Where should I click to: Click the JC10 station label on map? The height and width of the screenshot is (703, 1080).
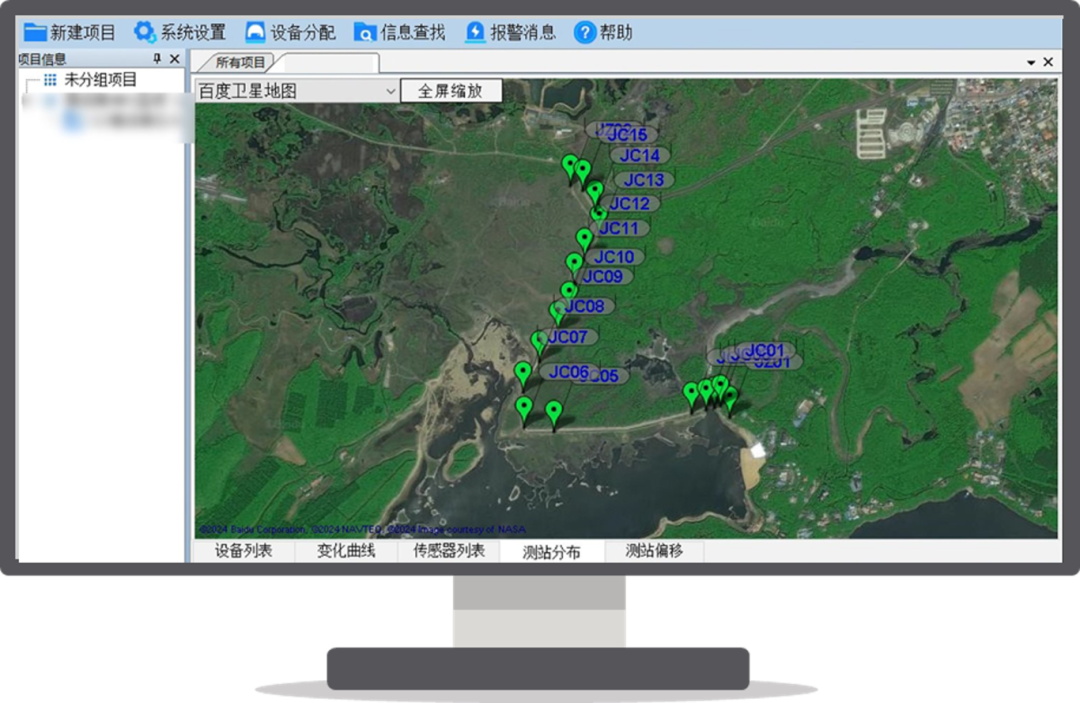(614, 257)
